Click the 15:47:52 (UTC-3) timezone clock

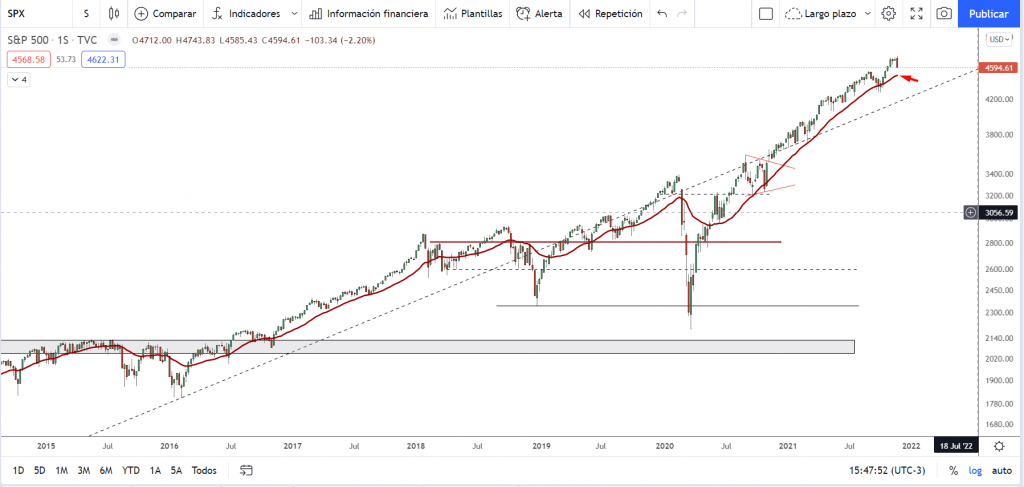coord(889,470)
